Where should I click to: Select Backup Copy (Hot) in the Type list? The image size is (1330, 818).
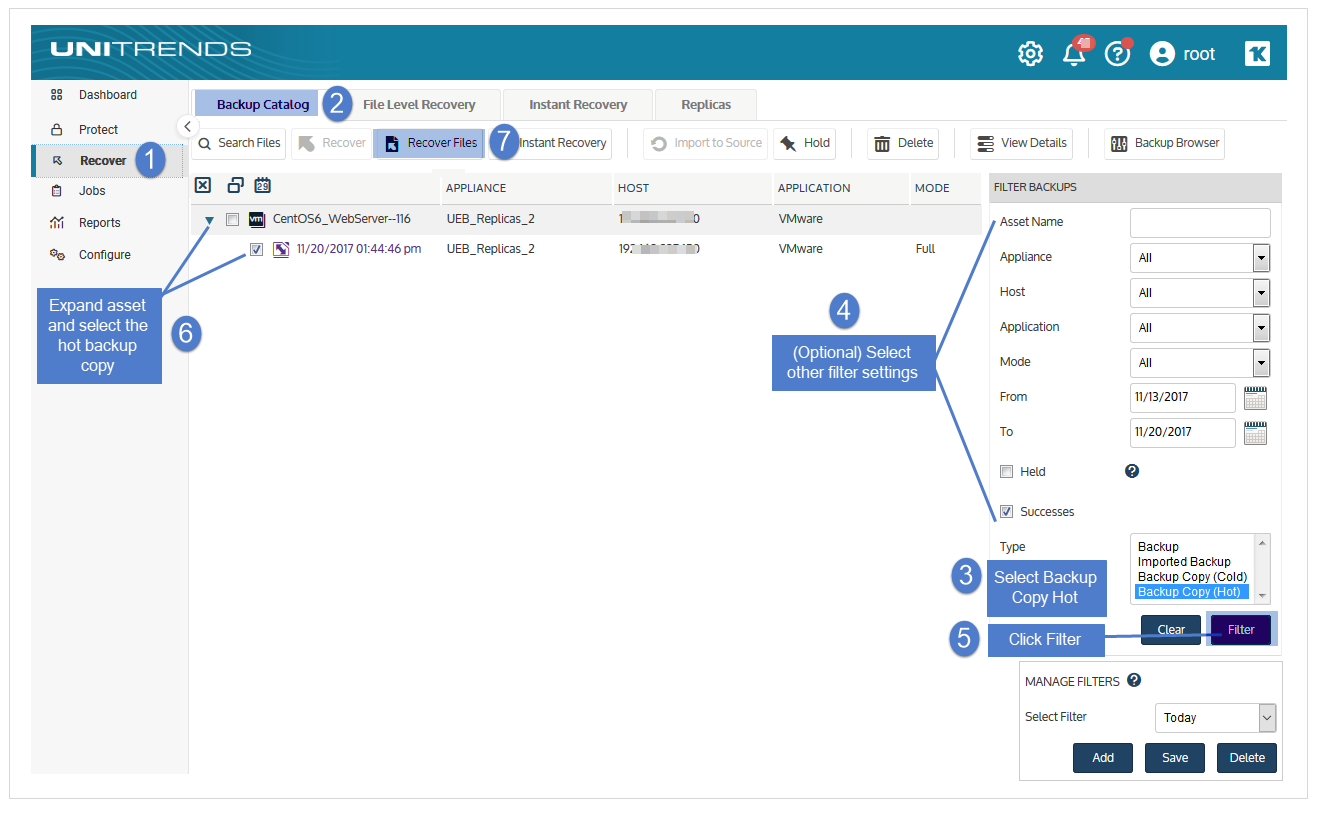click(x=1191, y=592)
